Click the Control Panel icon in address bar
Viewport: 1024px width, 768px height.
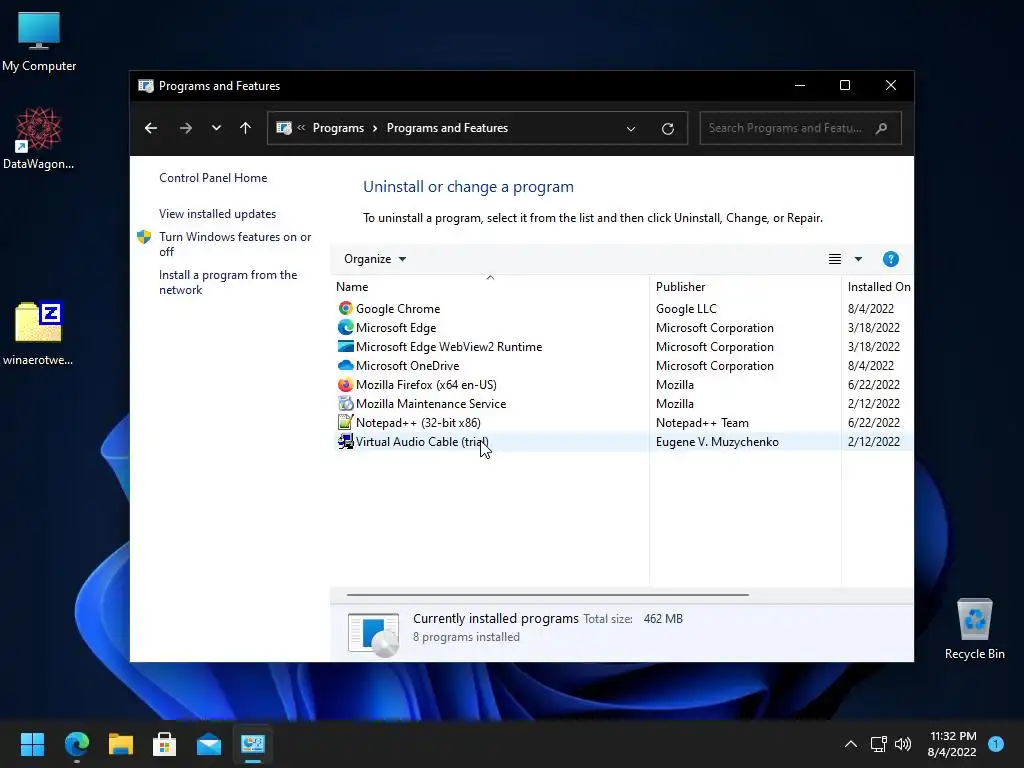pyautogui.click(x=284, y=128)
